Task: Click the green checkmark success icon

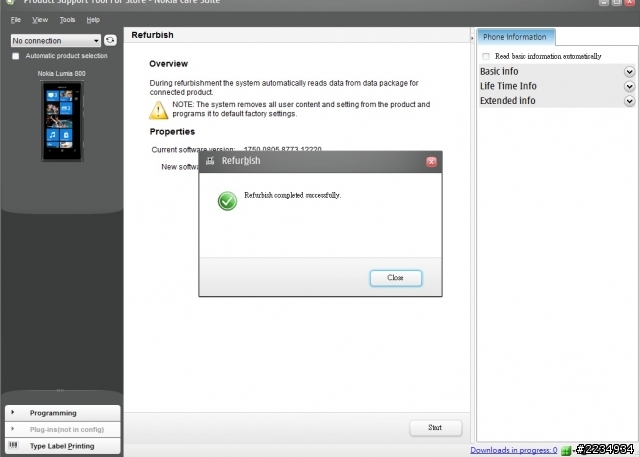Action: pyautogui.click(x=227, y=201)
